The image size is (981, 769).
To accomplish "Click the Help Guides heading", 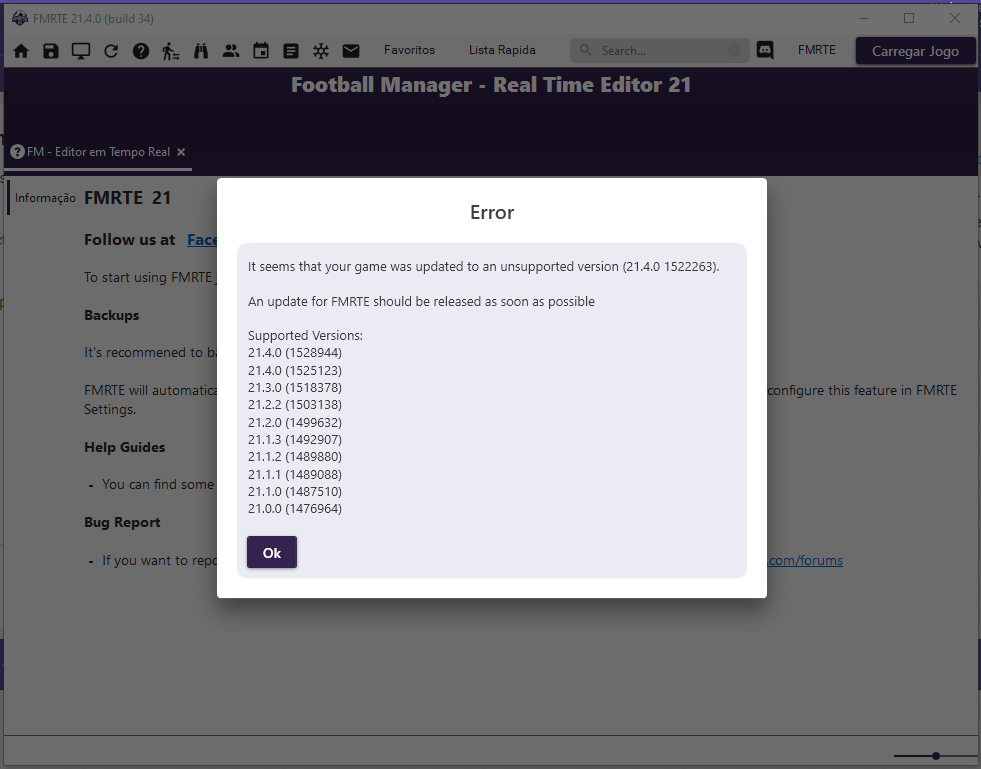I will coord(125,447).
